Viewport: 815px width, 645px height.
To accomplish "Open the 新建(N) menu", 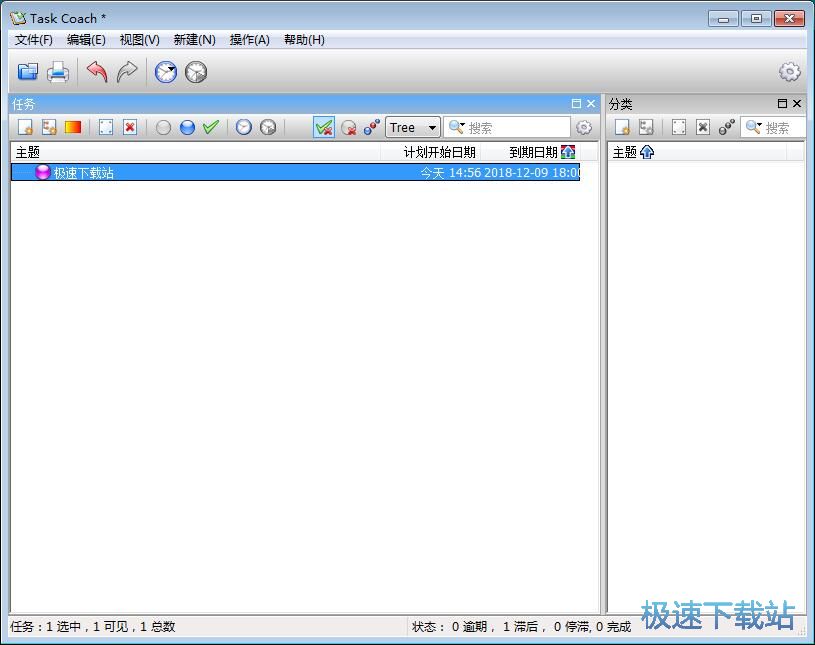I will [x=194, y=40].
